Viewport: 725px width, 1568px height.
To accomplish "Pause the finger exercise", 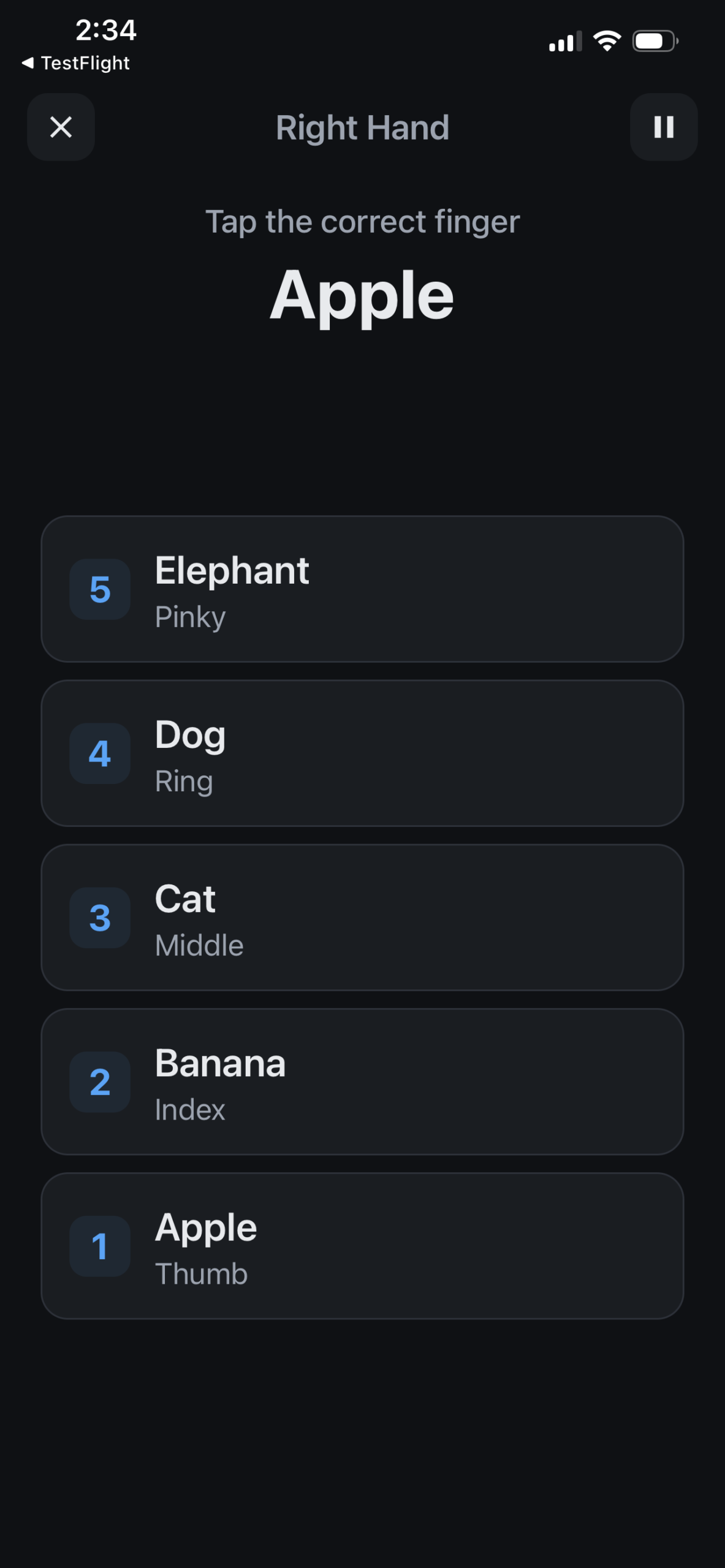I will 663,127.
